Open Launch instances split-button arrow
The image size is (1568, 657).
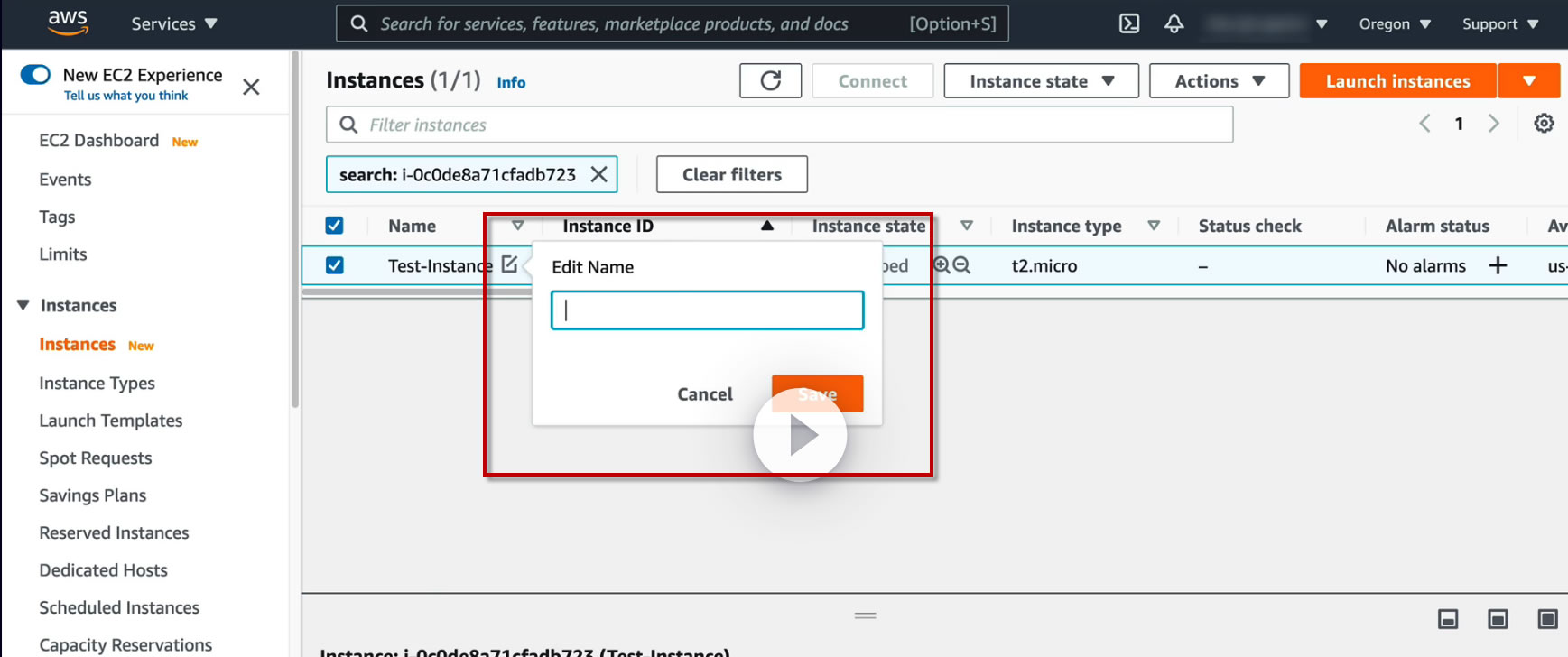pyautogui.click(x=1529, y=81)
